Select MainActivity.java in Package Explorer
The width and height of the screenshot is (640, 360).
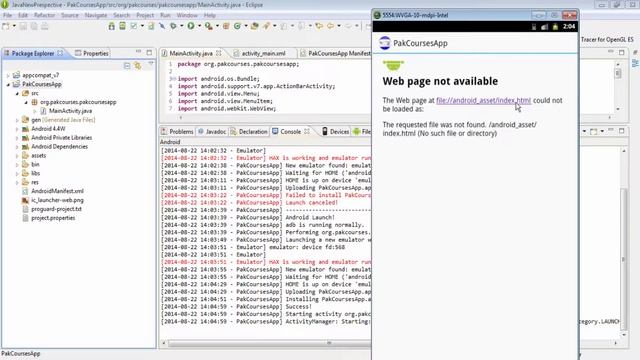(70, 111)
